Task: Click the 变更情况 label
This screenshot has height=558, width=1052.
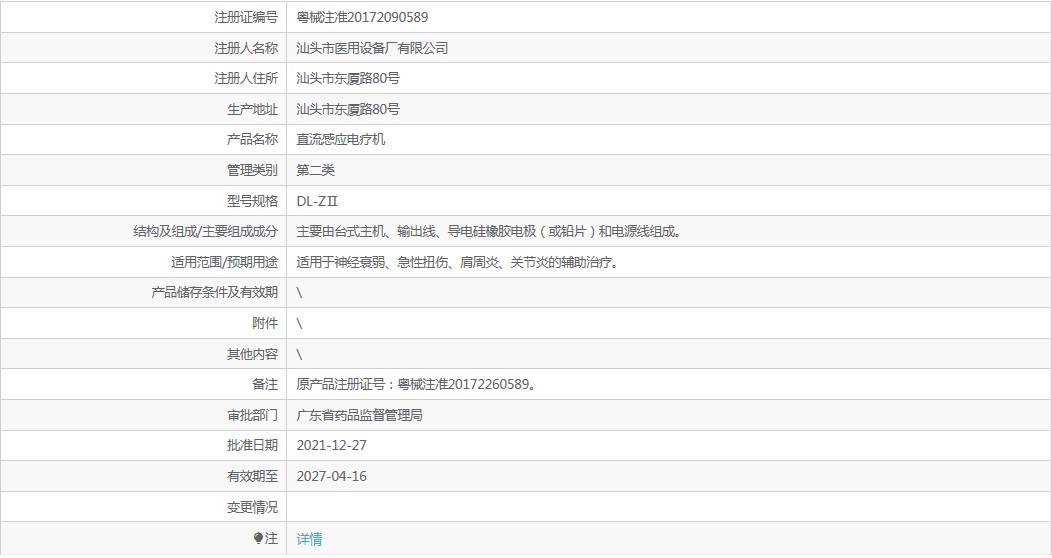Action: coord(252,507)
